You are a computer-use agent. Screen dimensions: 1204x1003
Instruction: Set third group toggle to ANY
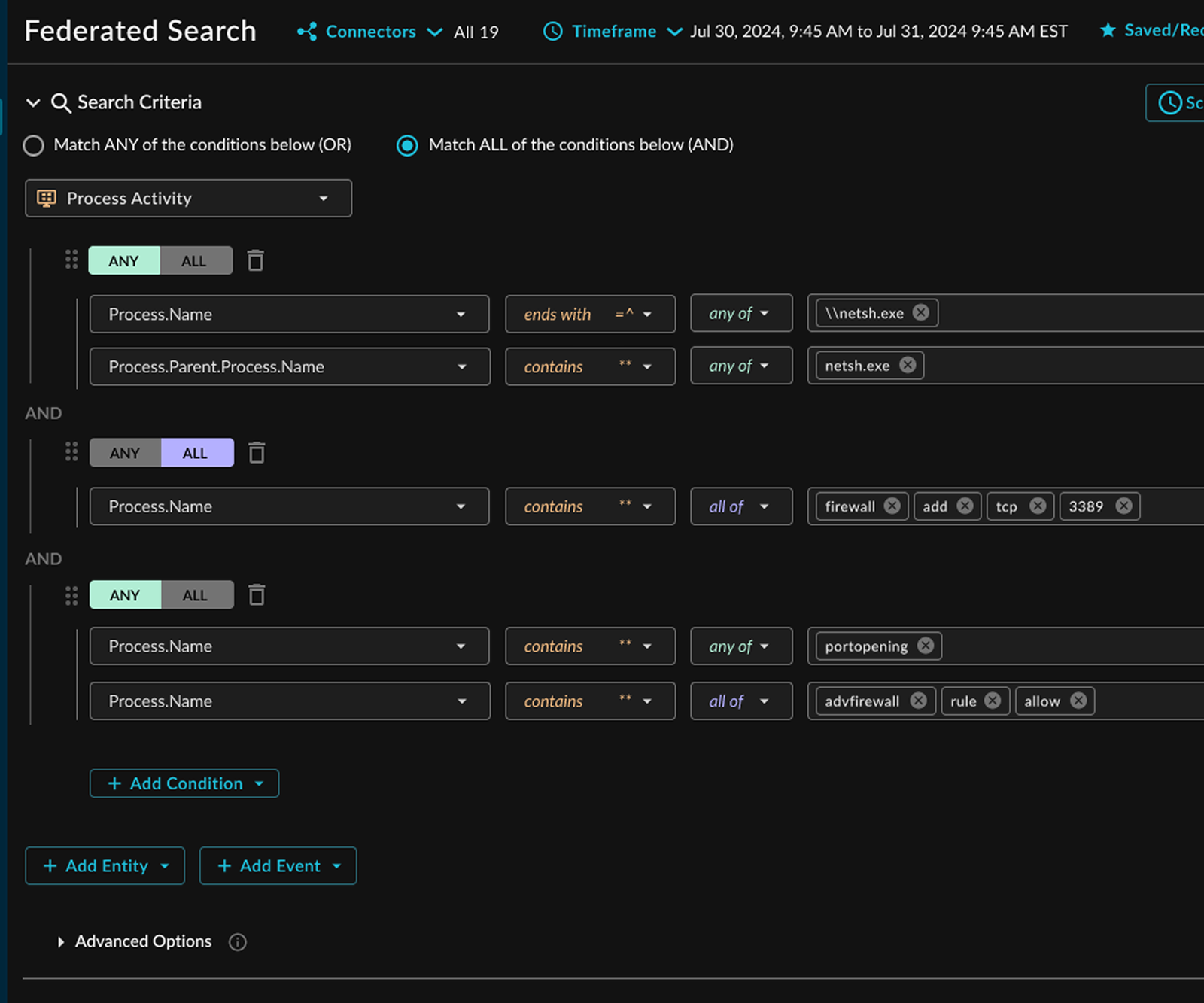tap(125, 595)
